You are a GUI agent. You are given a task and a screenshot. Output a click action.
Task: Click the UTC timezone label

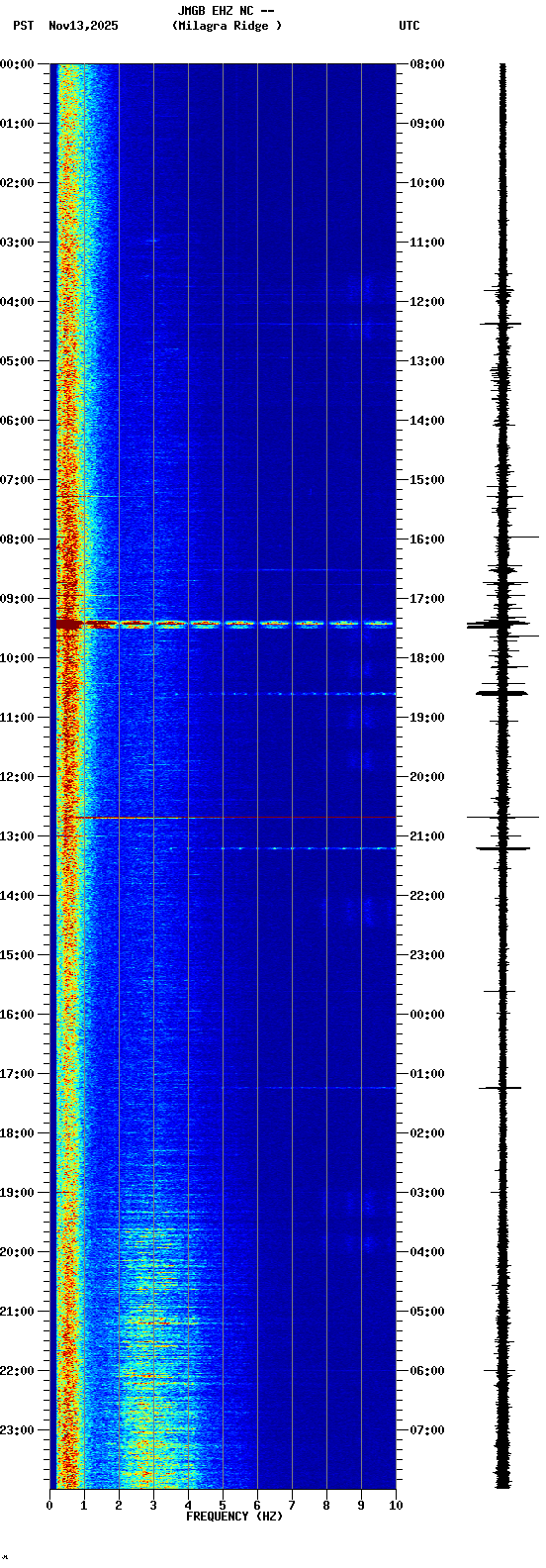(409, 26)
